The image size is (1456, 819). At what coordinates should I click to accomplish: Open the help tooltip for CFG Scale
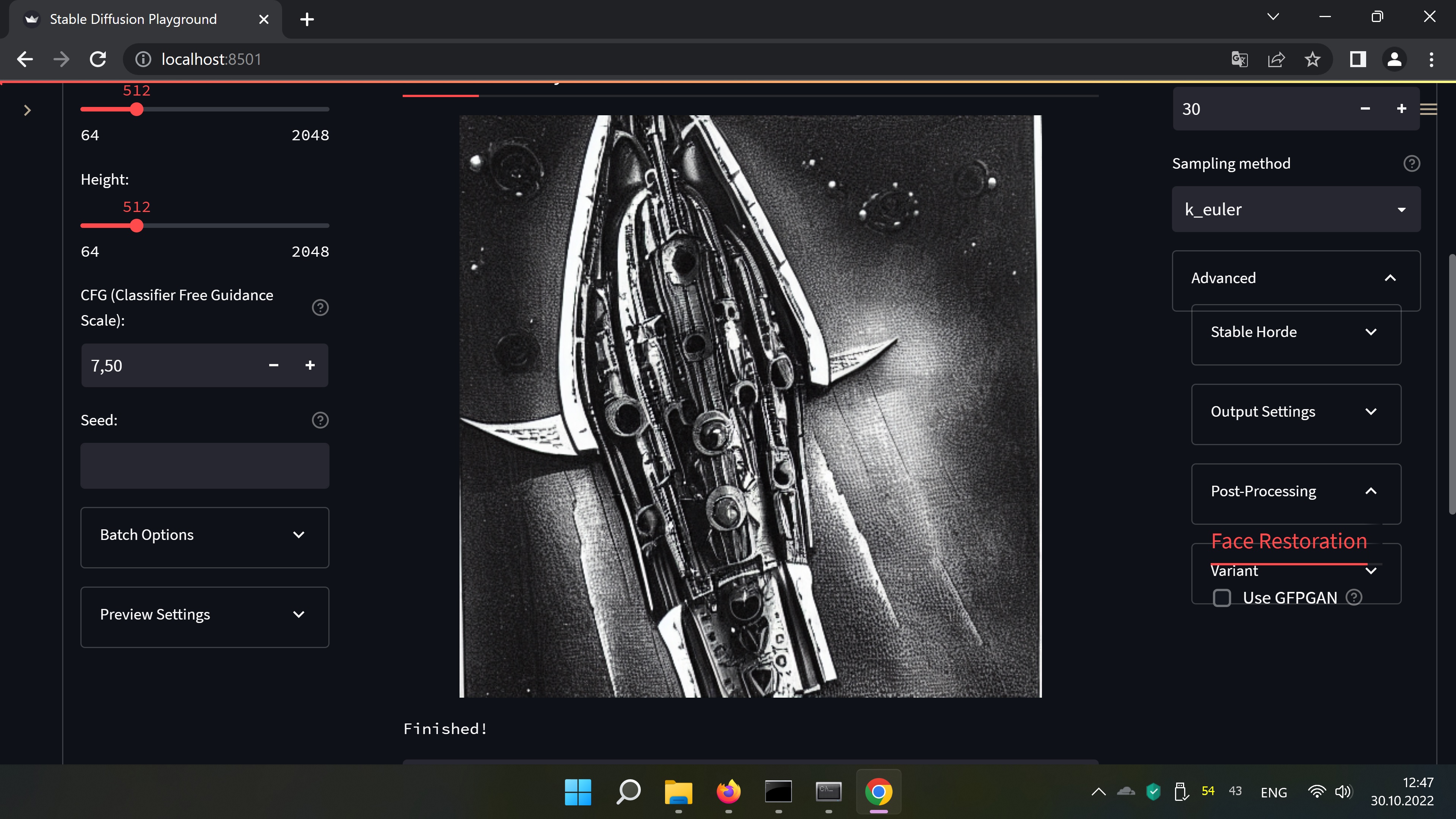tap(320, 308)
